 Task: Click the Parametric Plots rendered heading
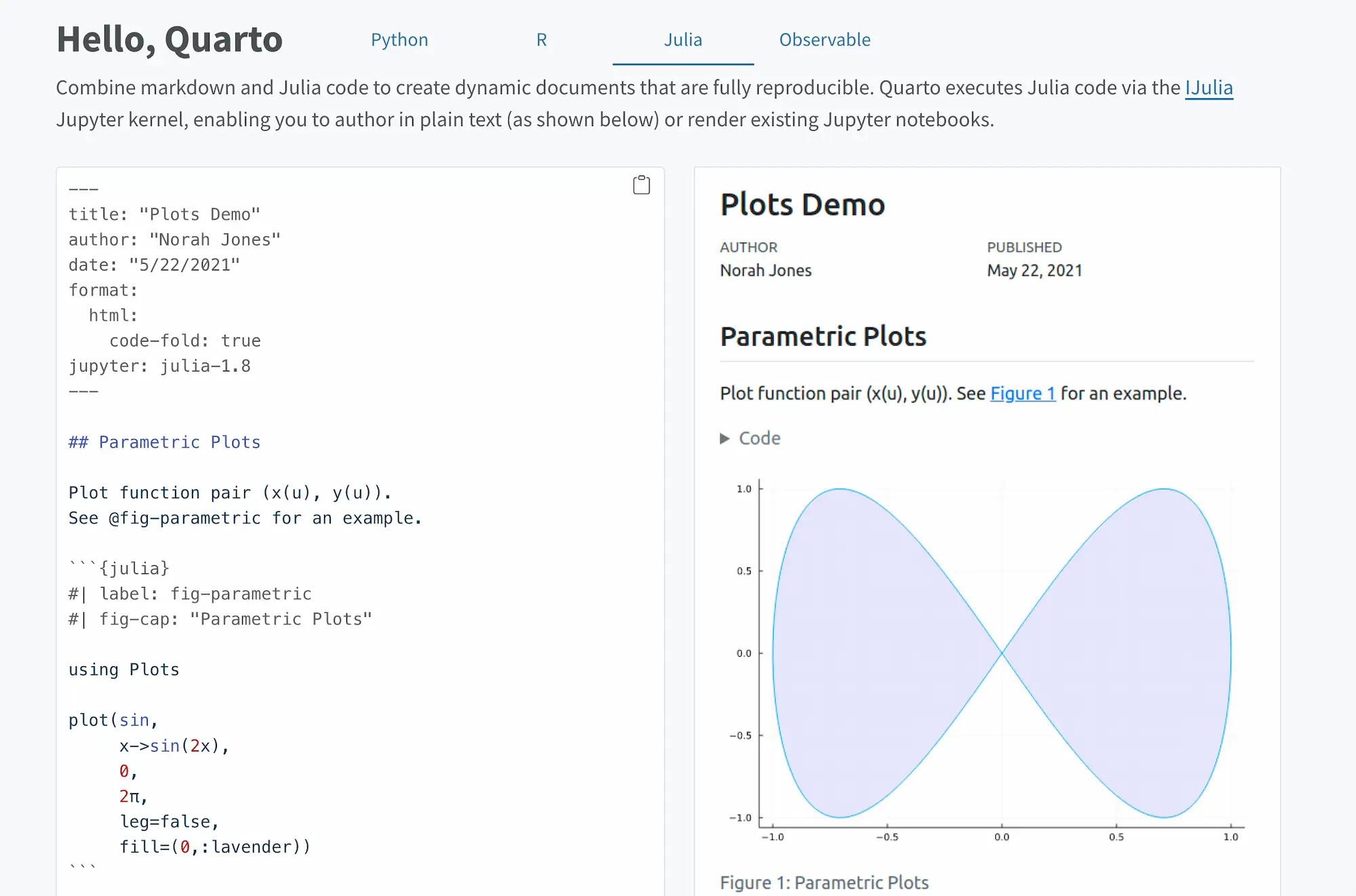click(823, 336)
